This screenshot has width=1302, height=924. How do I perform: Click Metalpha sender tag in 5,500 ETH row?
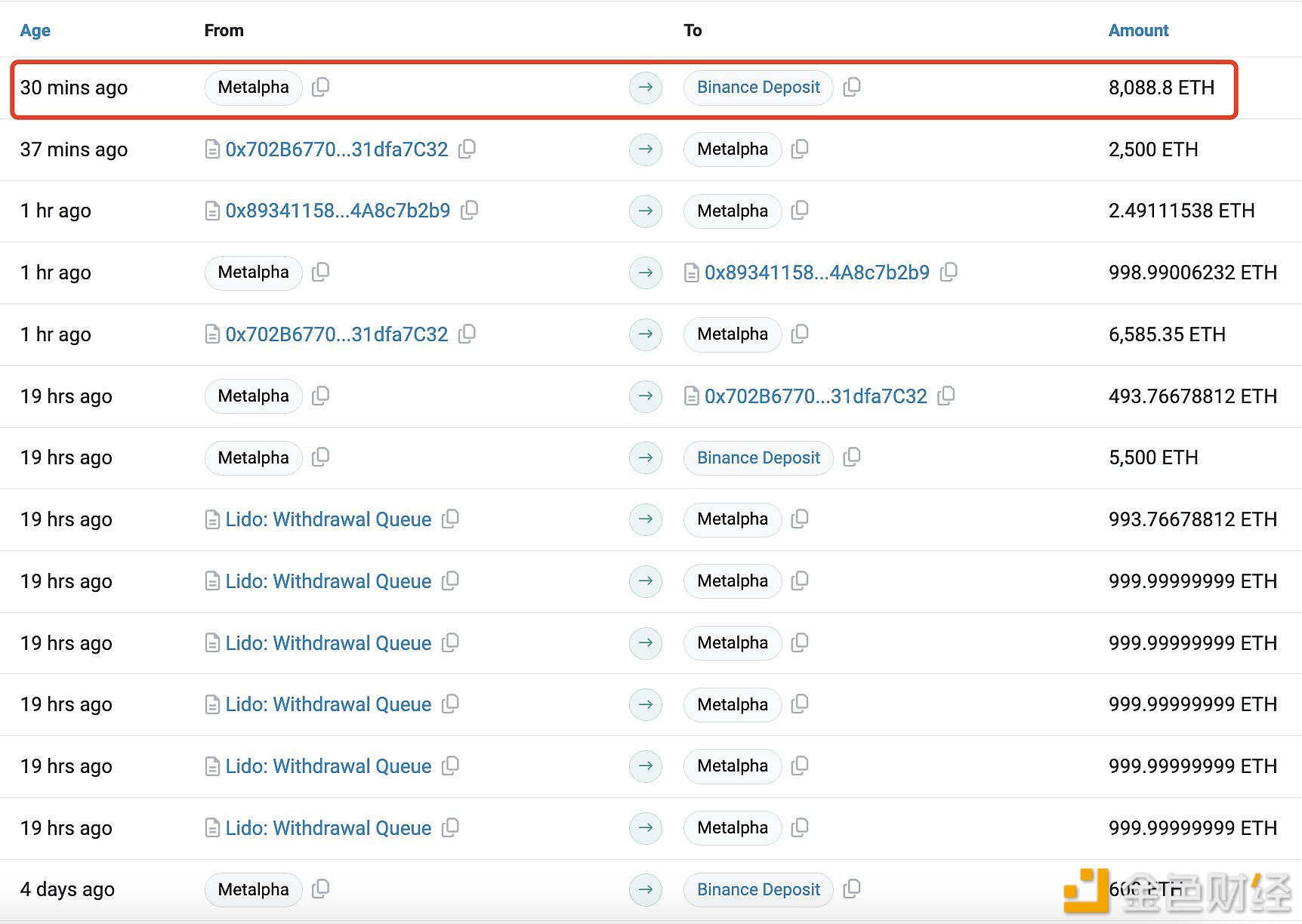(x=253, y=457)
